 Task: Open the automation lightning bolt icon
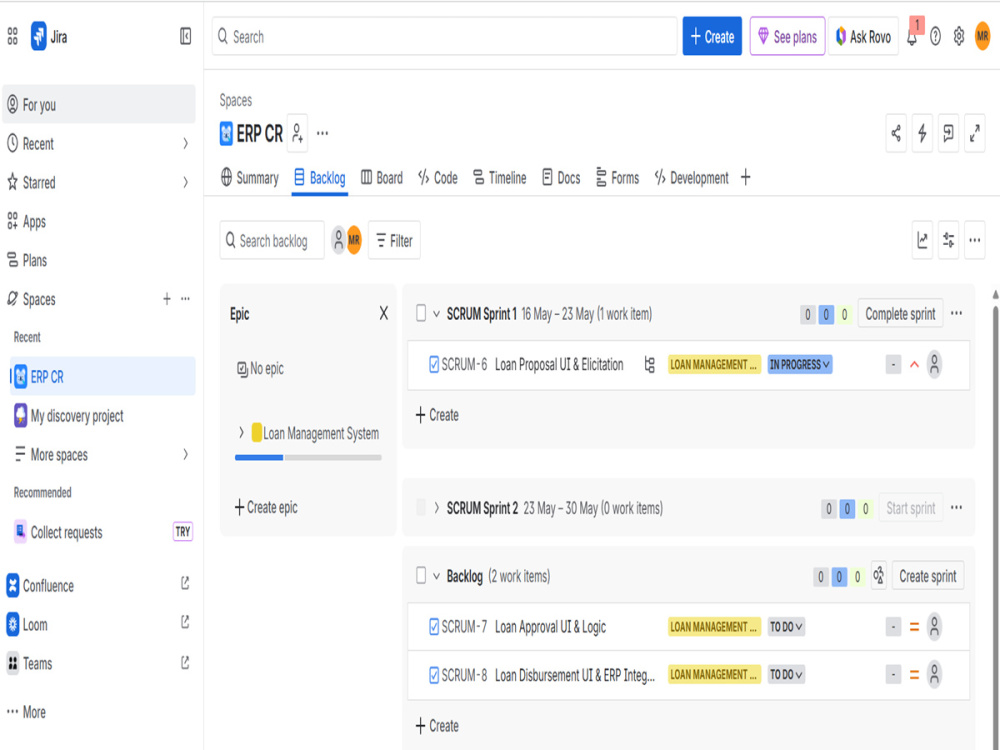click(x=922, y=133)
